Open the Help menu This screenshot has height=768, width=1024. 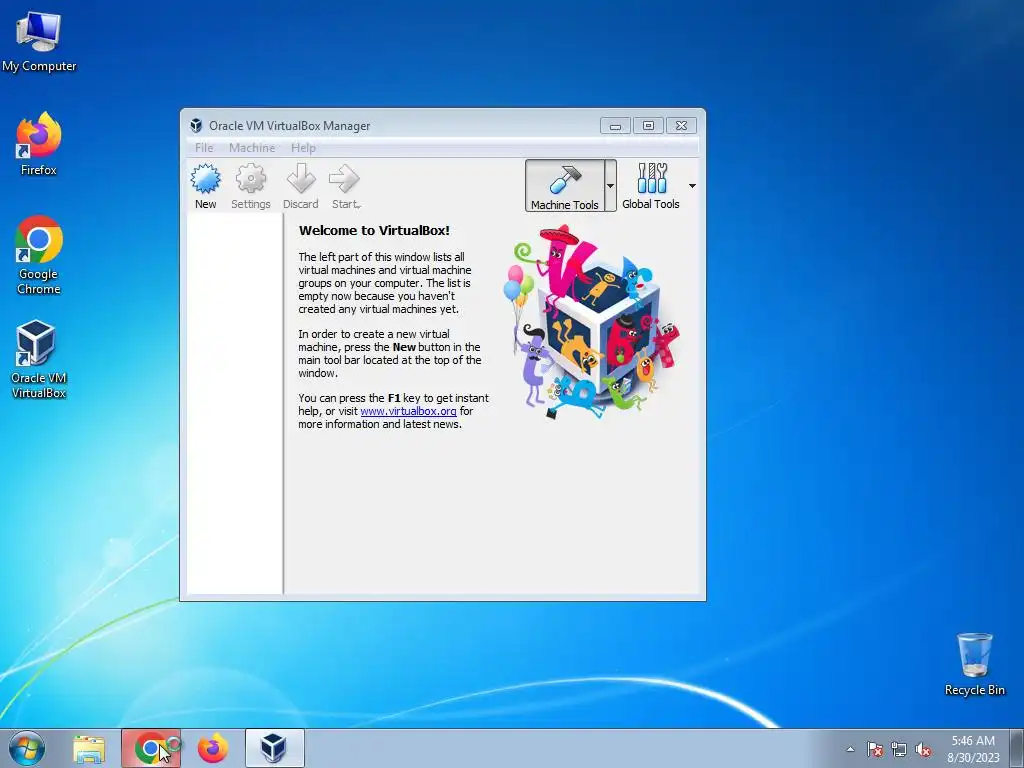[303, 148]
